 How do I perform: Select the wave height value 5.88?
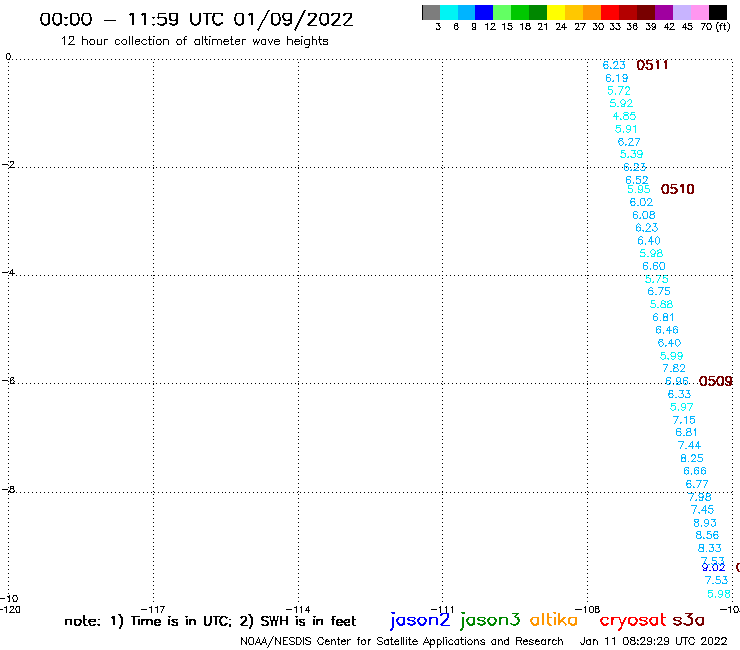661,304
